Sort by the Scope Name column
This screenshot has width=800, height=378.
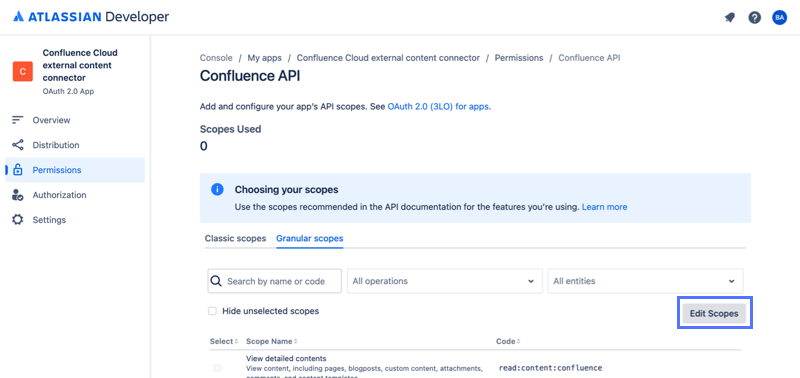pyautogui.click(x=271, y=341)
